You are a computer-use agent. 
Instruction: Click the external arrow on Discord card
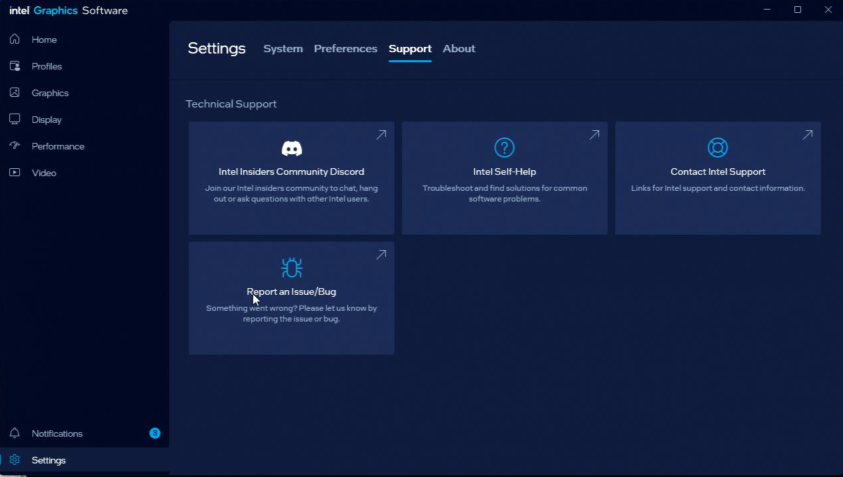coord(381,135)
